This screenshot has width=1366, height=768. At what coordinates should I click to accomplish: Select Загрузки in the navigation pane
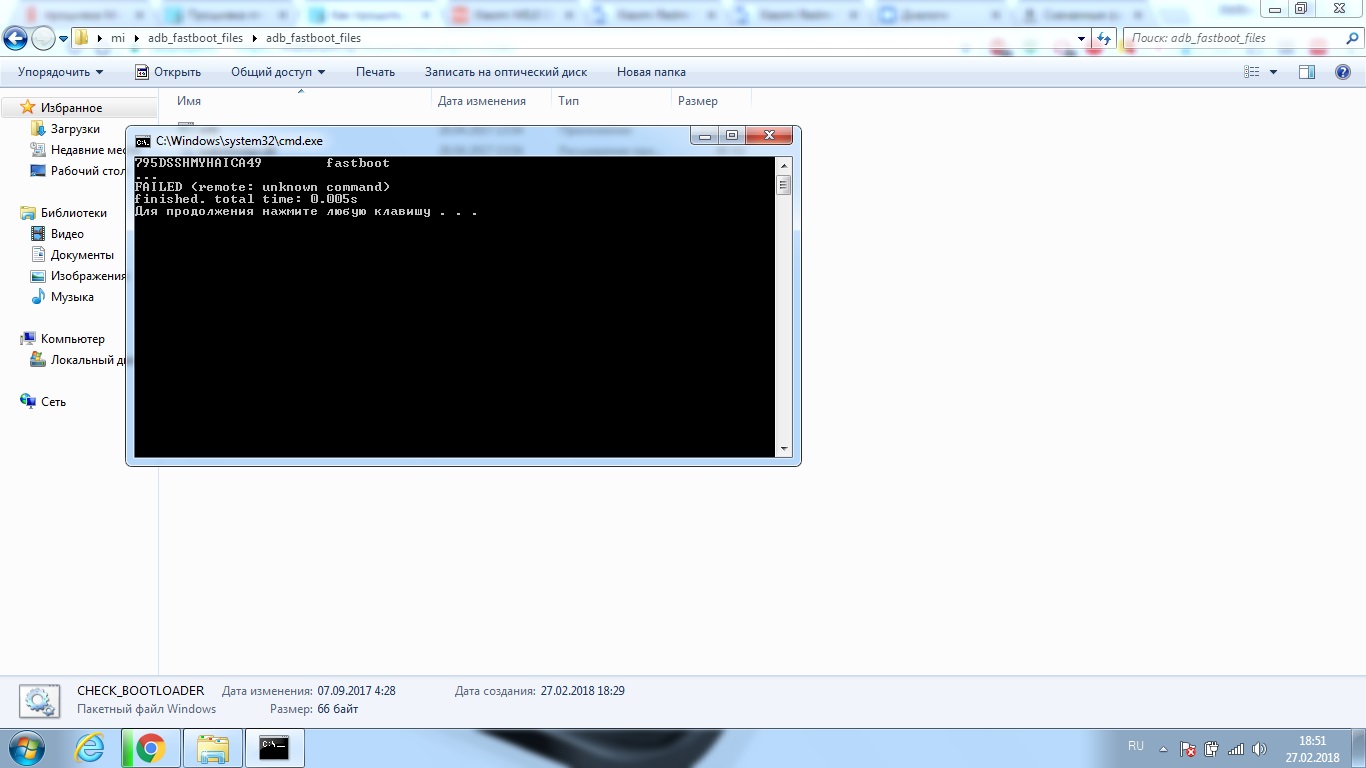[75, 129]
